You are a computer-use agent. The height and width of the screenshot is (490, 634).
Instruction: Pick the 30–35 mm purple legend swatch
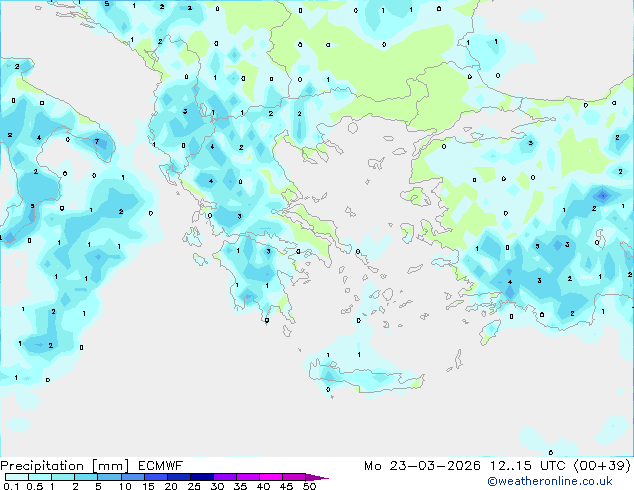225,477
